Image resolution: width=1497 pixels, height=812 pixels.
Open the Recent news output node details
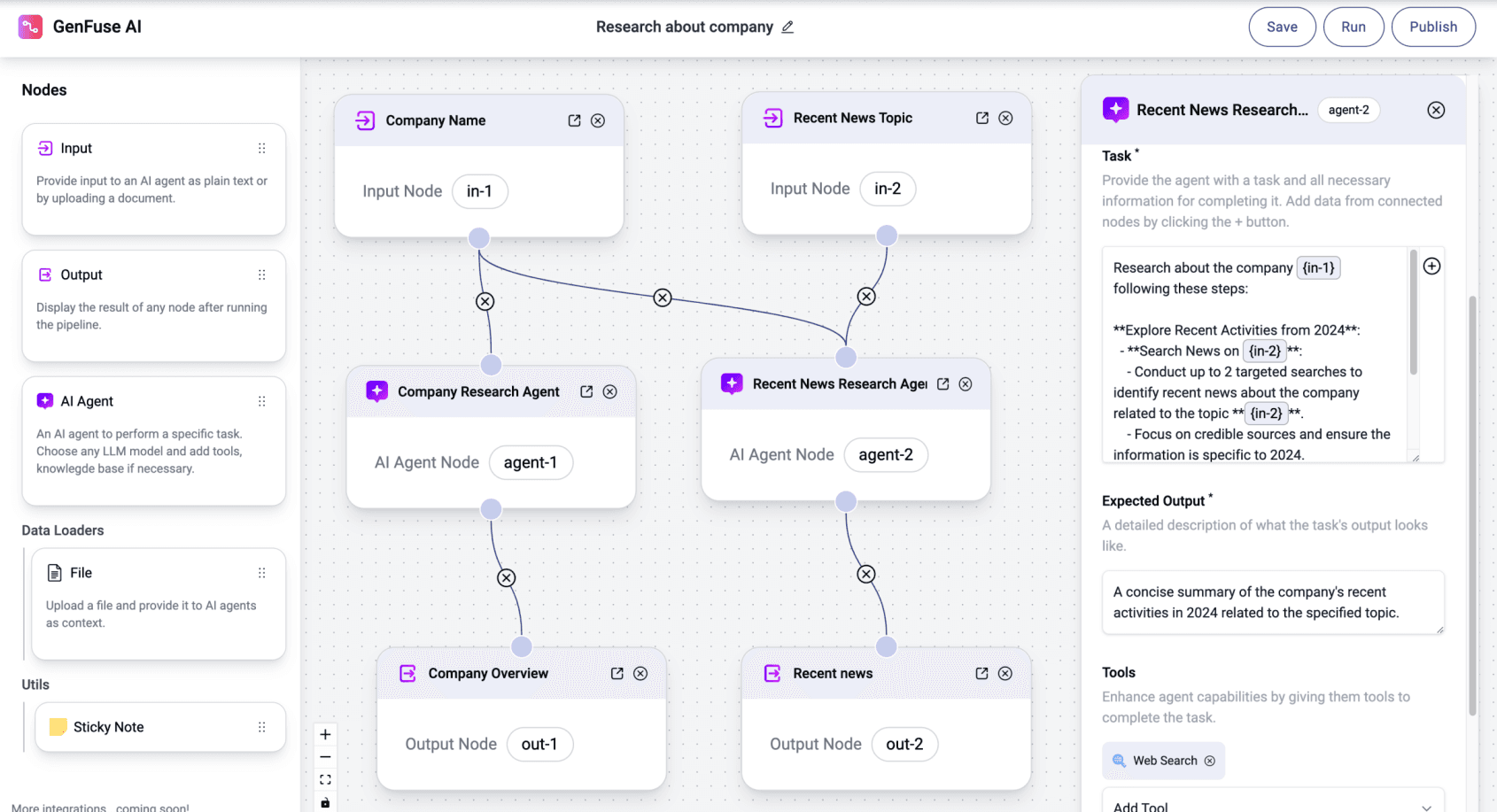(x=981, y=673)
